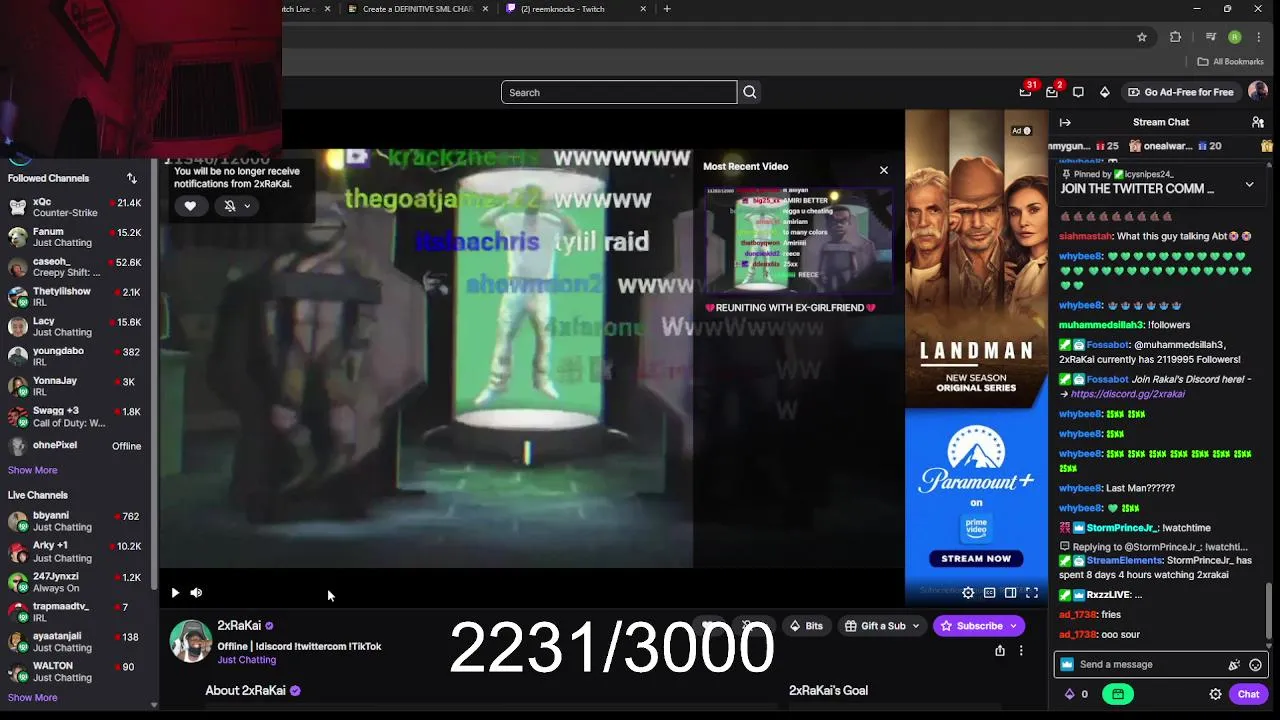Open youngdabo channel in sidebar

(75, 357)
